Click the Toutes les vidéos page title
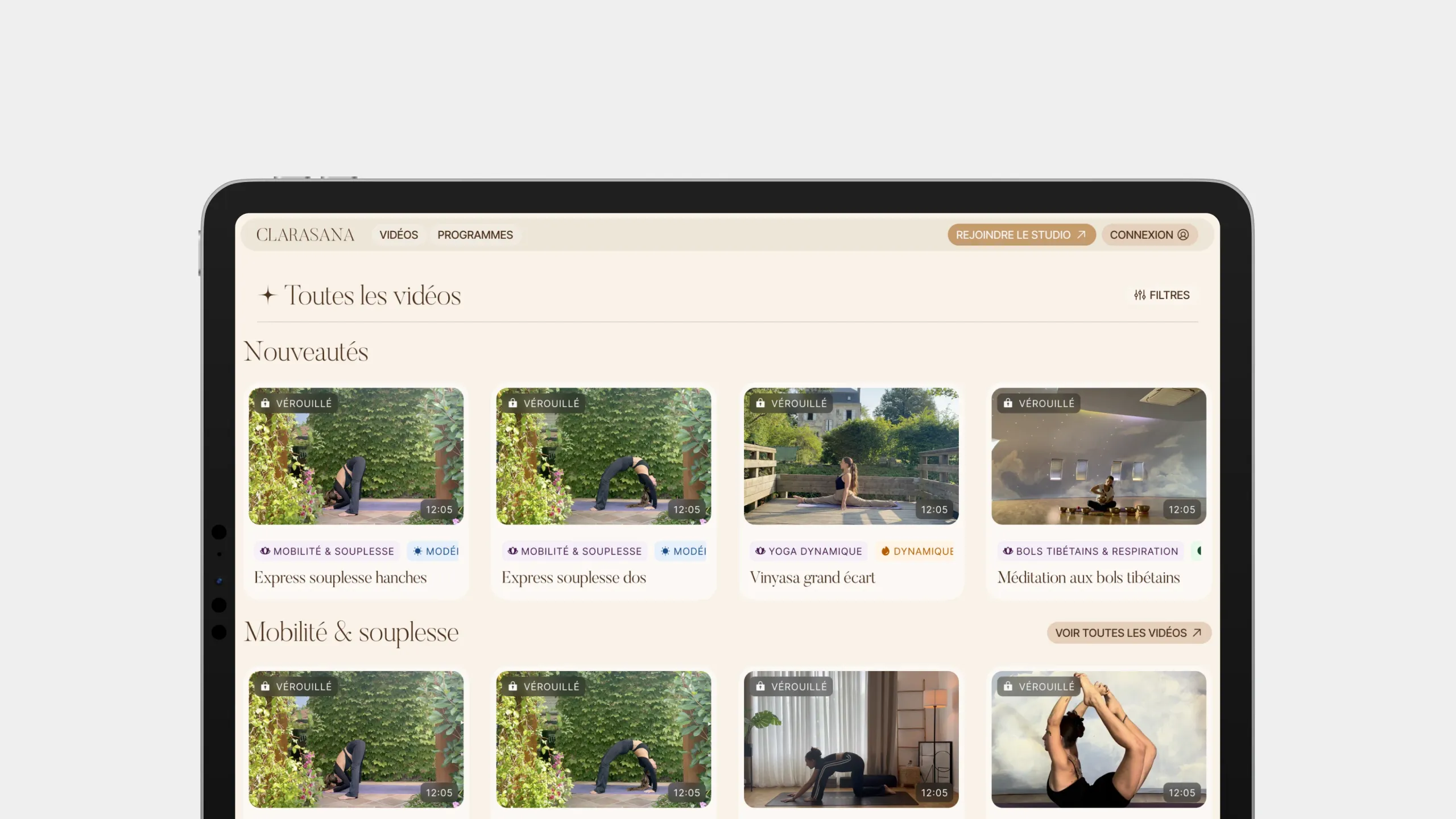The image size is (1456, 819). [373, 296]
